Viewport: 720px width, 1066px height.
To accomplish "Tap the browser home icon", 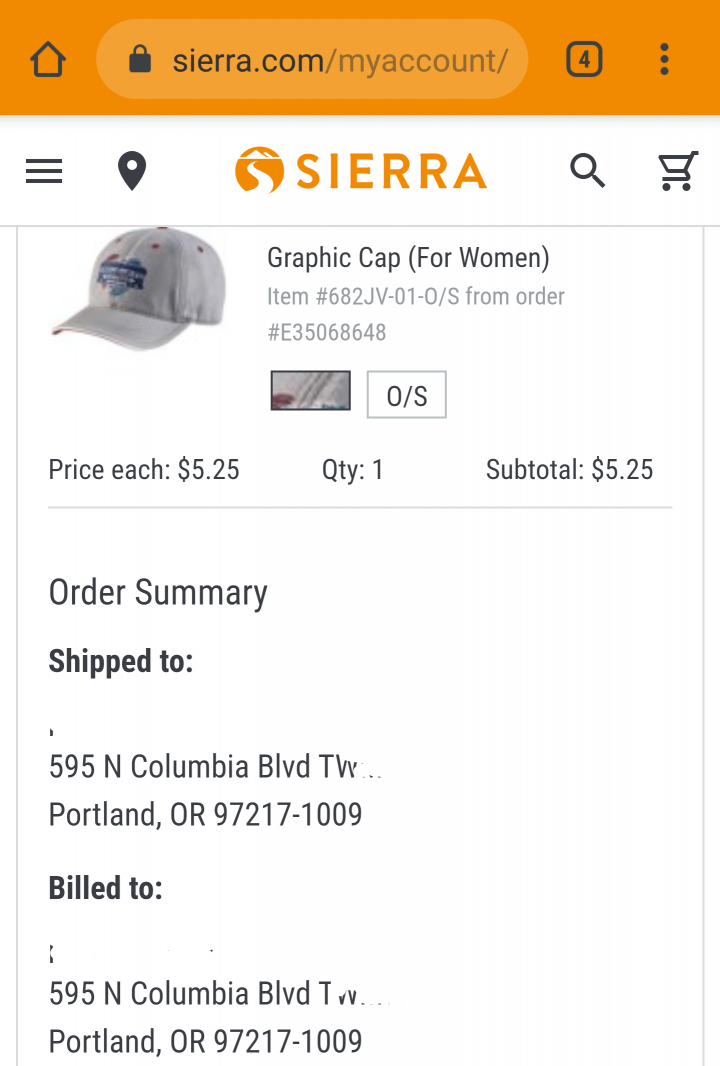I will pyautogui.click(x=47, y=60).
